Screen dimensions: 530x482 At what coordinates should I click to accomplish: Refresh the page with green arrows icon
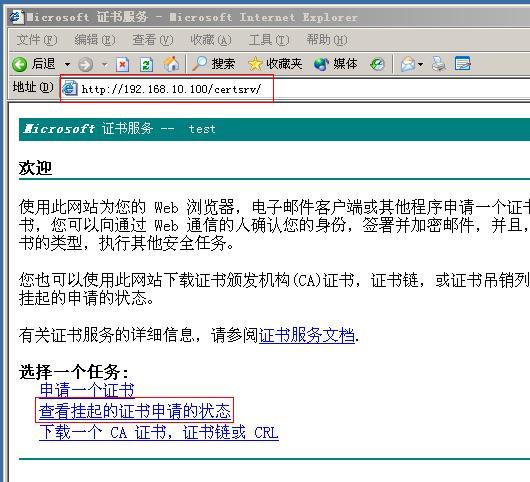[146, 64]
